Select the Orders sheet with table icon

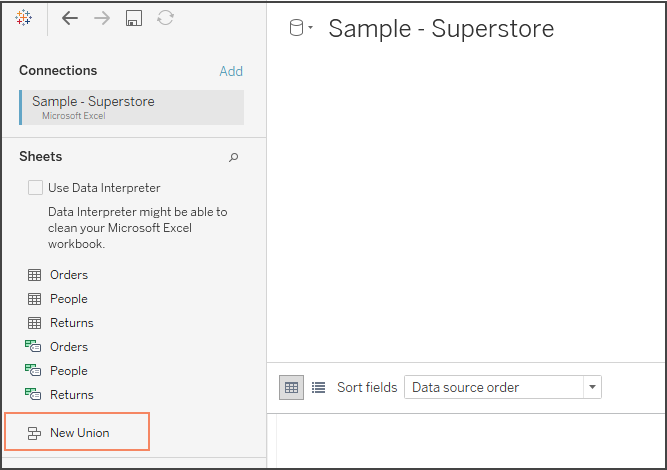[58, 275]
